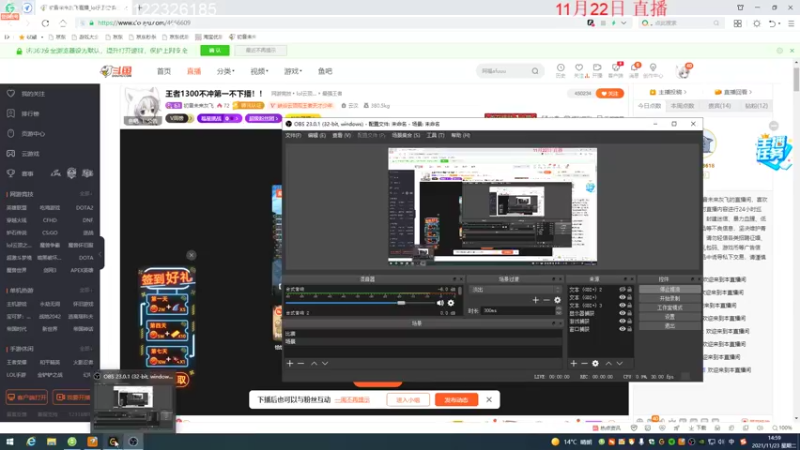Switch to 贵宾(14) tab in Douyu panel
The width and height of the screenshot is (800, 450).
tap(719, 106)
